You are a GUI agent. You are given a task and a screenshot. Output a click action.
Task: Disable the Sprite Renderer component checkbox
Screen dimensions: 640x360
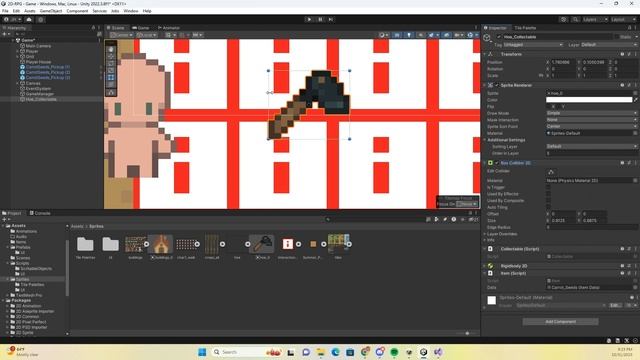[497, 85]
